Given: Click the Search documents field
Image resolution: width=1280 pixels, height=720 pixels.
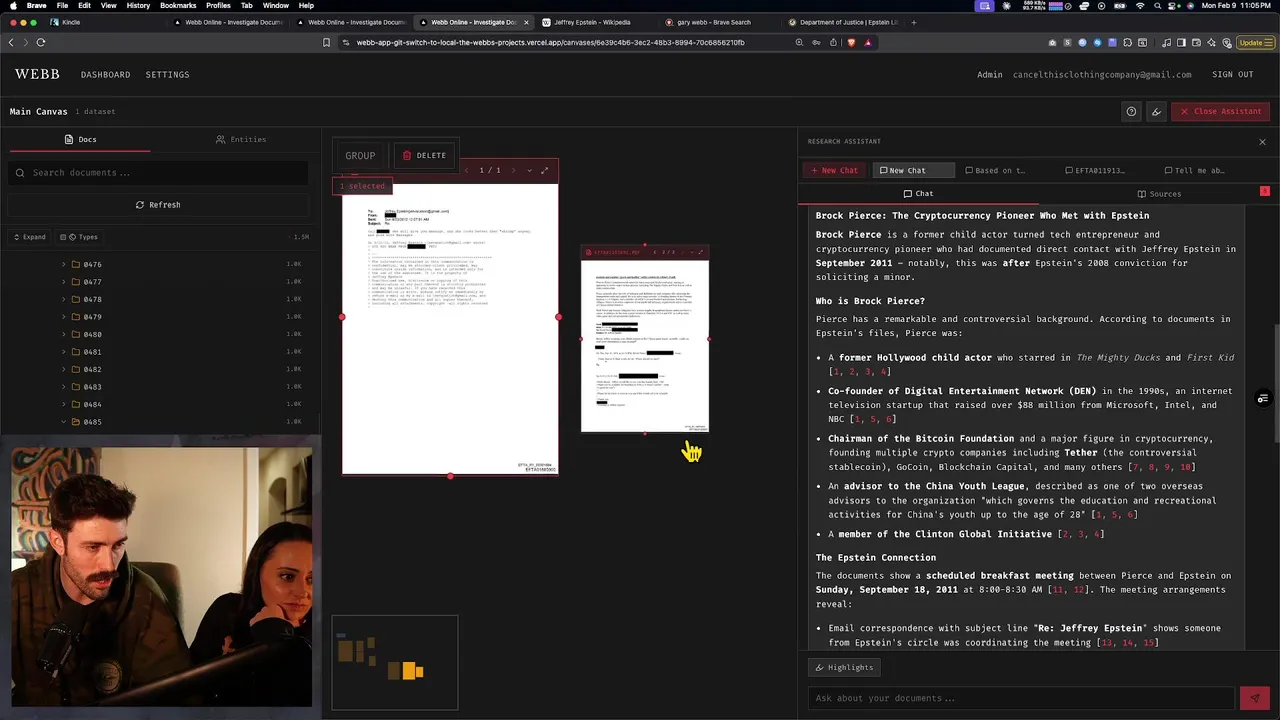Looking at the screenshot, I should pyautogui.click(x=160, y=173).
